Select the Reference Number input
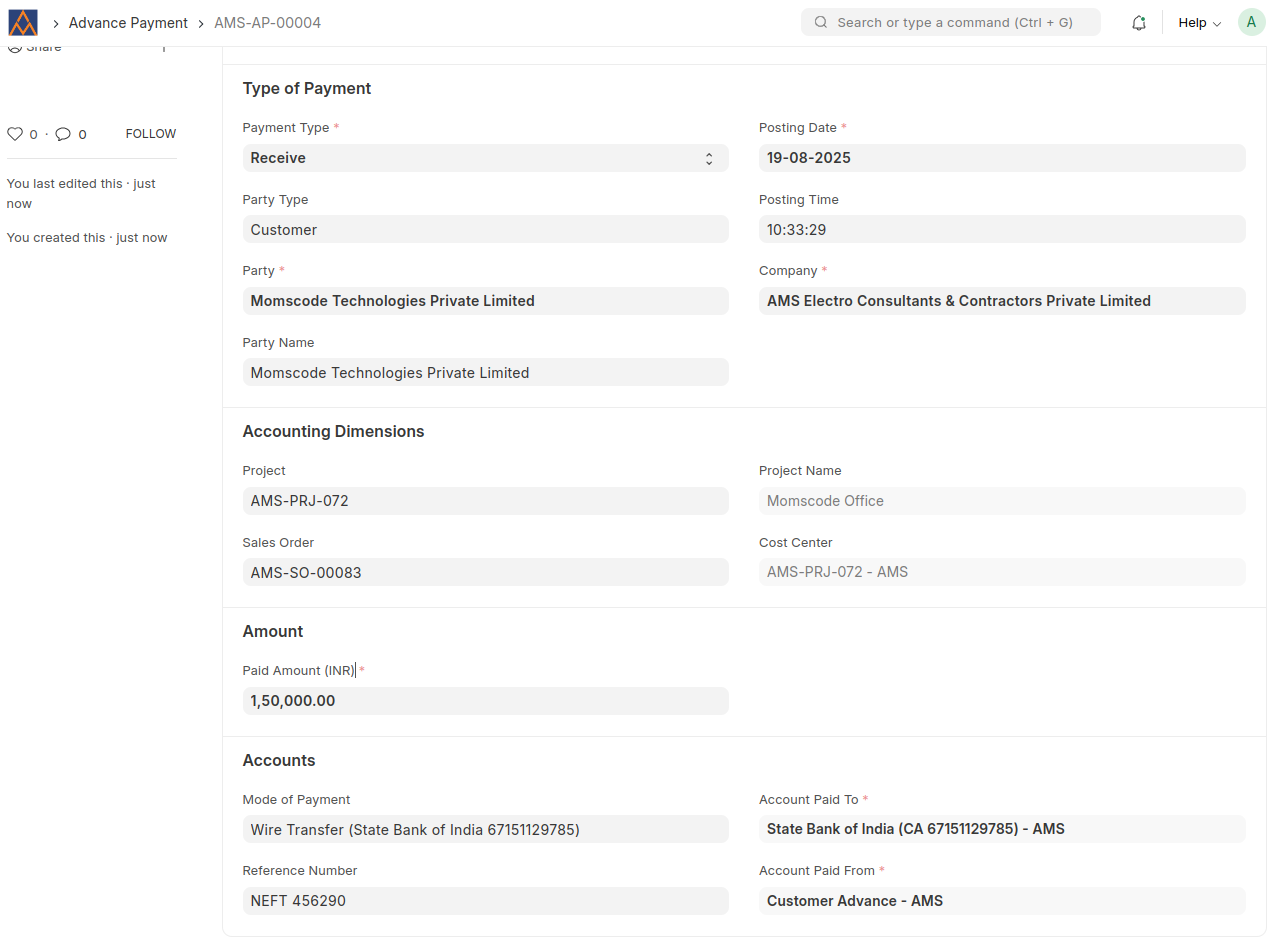Image resolution: width=1267 pixels, height=939 pixels. tap(485, 901)
